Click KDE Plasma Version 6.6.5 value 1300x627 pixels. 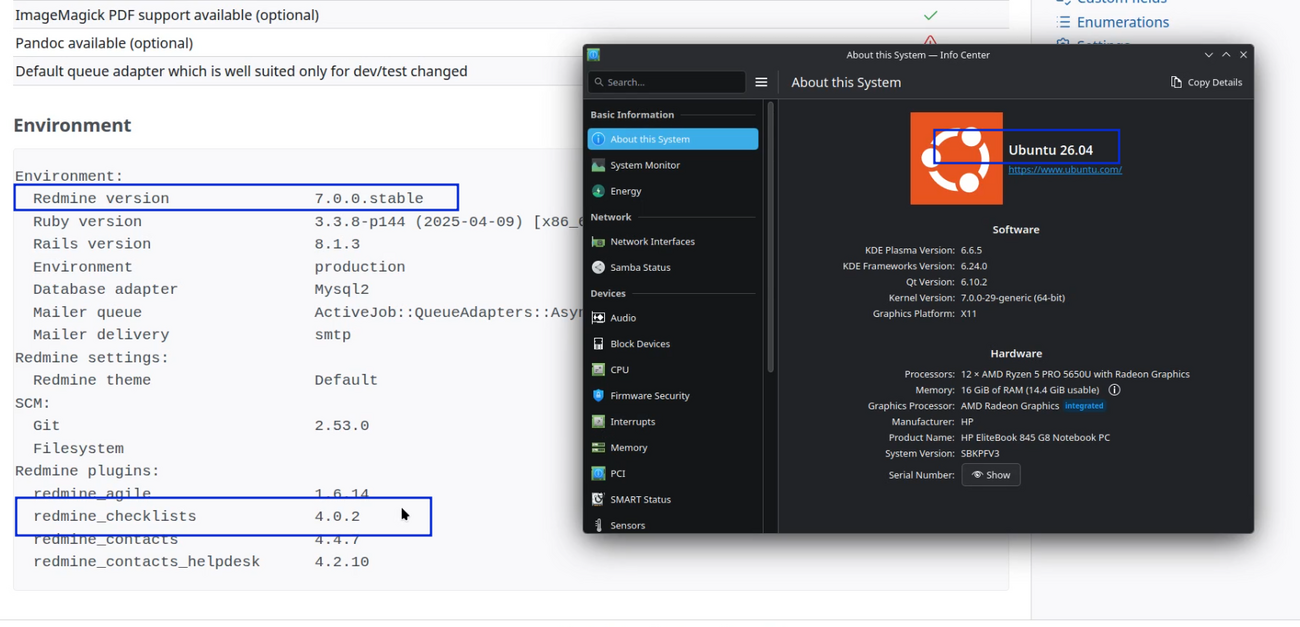click(x=971, y=250)
